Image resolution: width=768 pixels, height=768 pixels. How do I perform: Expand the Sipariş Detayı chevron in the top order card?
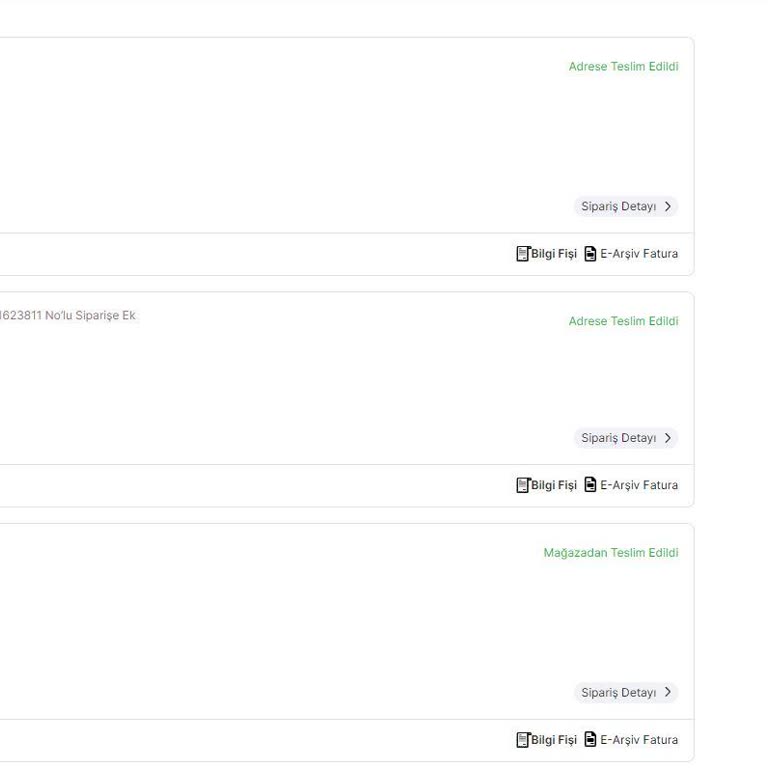tap(668, 207)
